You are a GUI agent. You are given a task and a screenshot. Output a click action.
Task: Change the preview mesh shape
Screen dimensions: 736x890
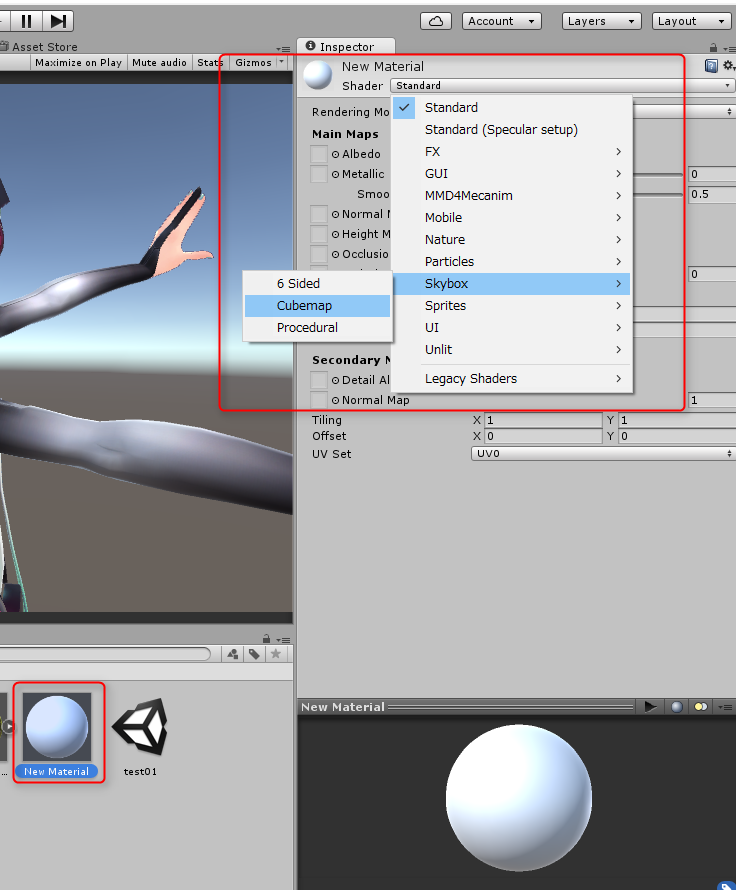[x=676, y=707]
